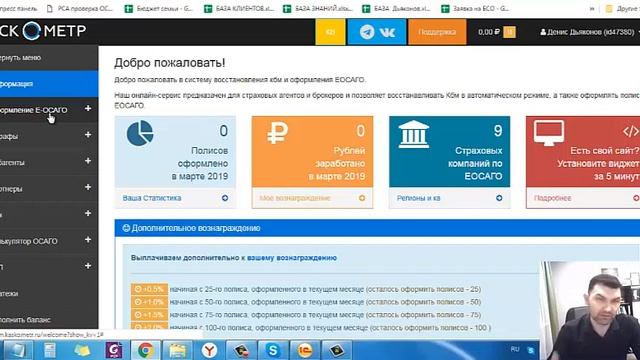Click the Skype tray icon
Screen dimensions: 640x360
(x=531, y=350)
